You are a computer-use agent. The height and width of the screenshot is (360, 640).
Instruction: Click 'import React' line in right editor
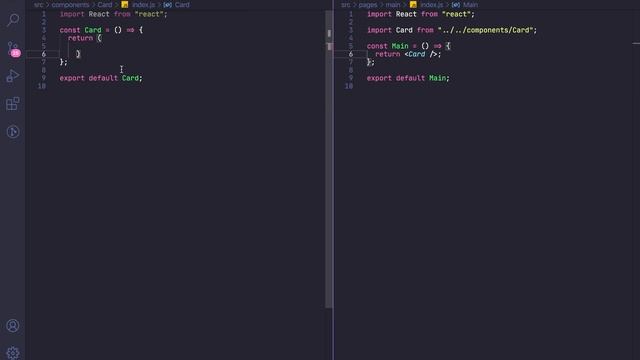click(x=421, y=14)
